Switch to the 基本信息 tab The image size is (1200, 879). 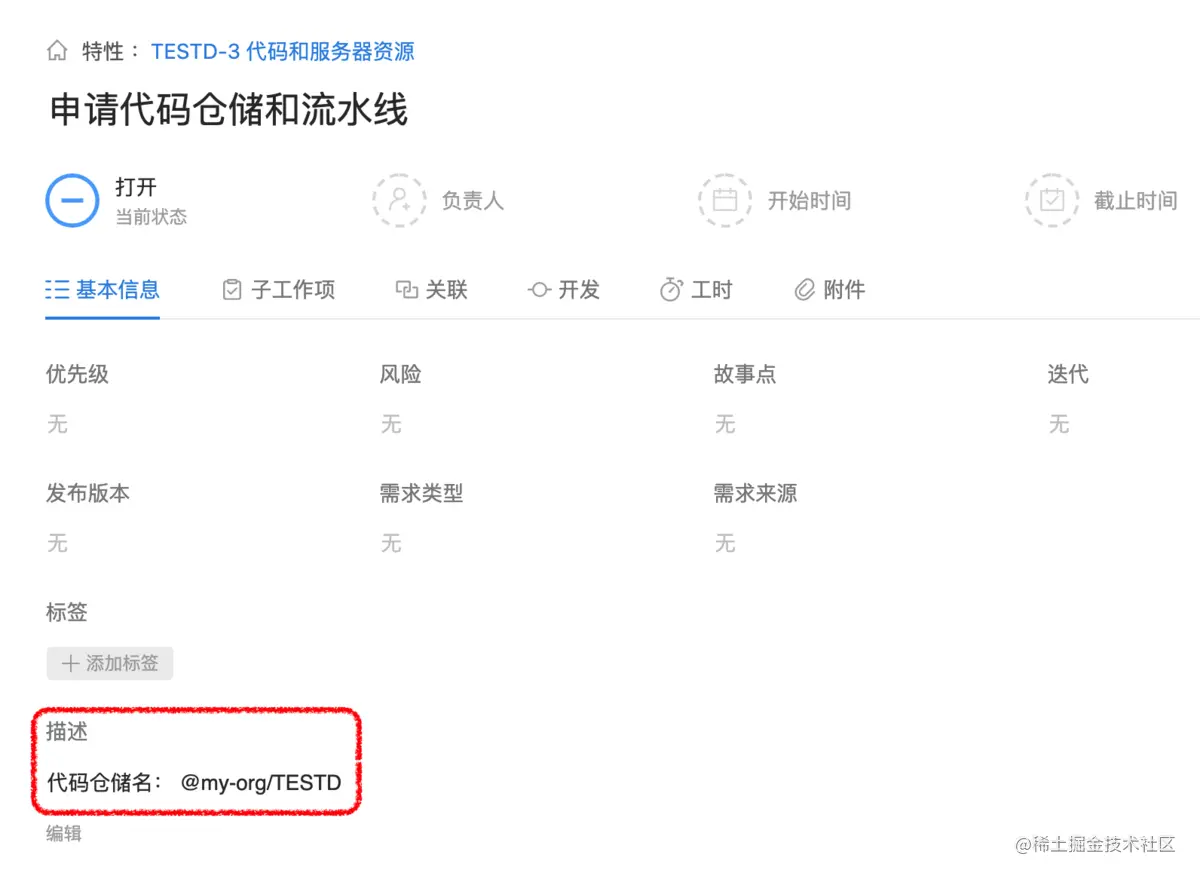103,290
